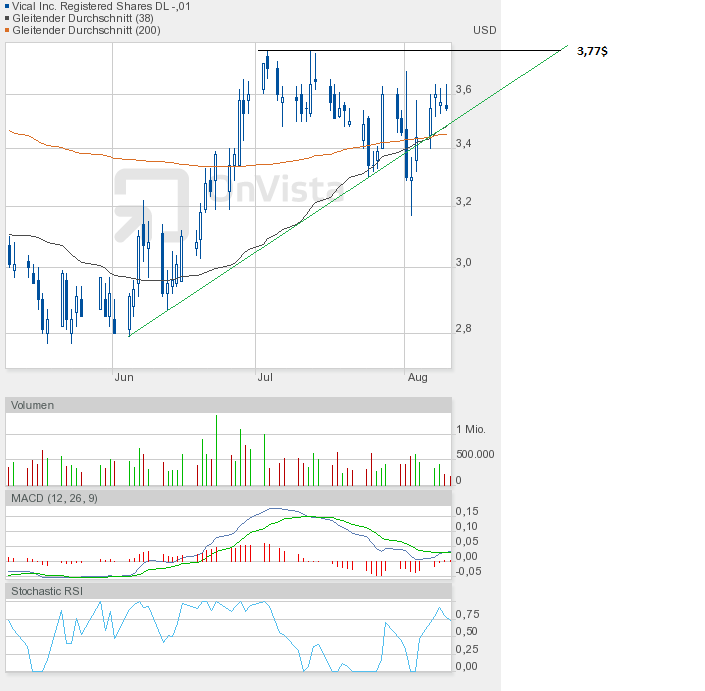
Task: Click the 'Stochastic RSI' panel header
Action: click(x=228, y=591)
